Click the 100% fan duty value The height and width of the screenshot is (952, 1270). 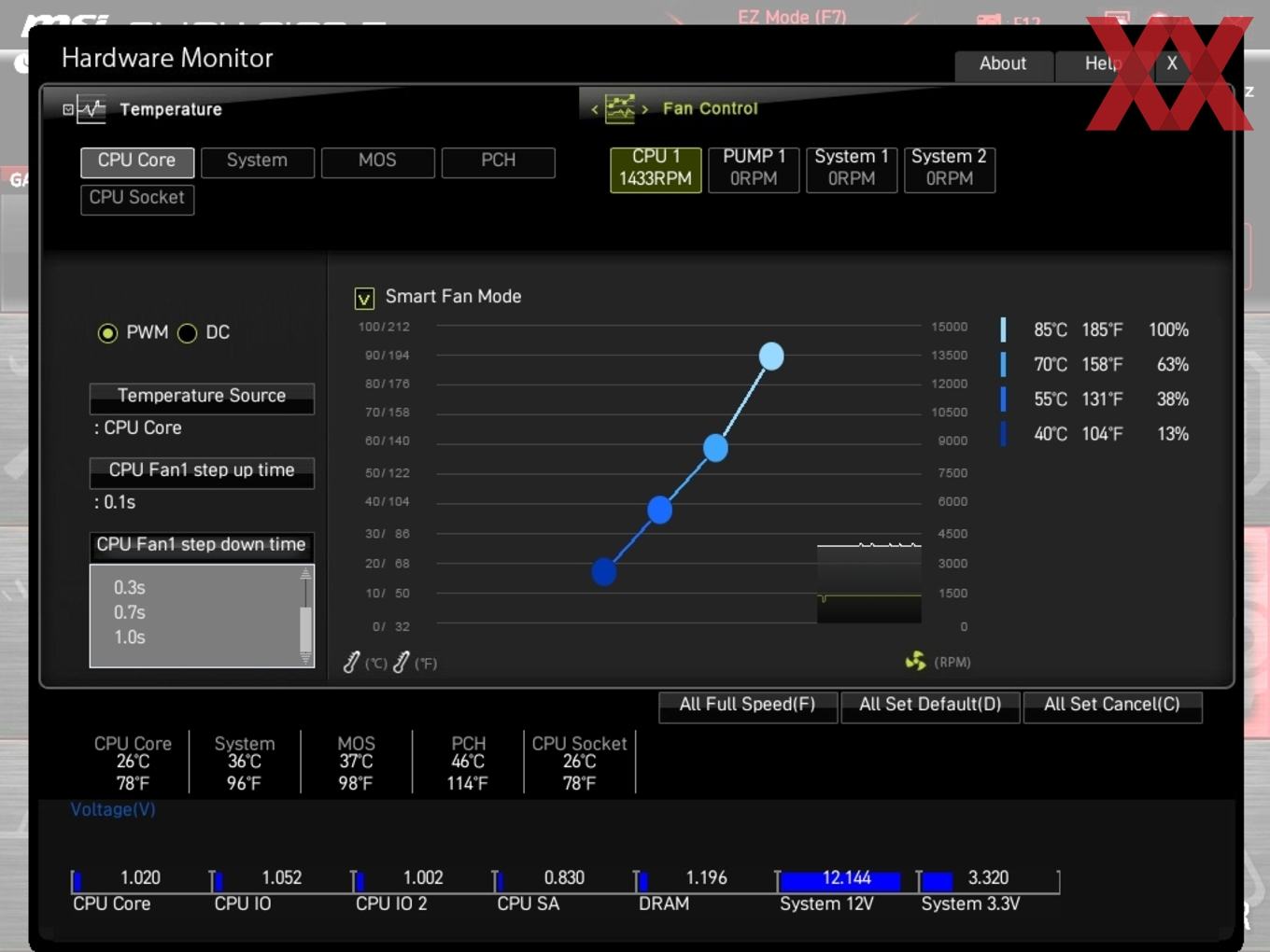(1168, 330)
